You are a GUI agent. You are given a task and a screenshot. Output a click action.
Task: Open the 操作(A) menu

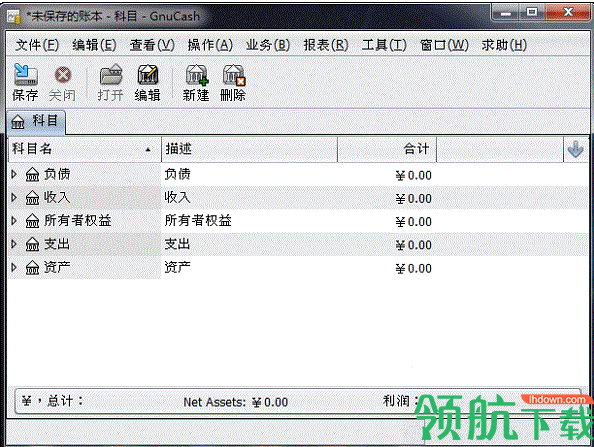pos(210,45)
